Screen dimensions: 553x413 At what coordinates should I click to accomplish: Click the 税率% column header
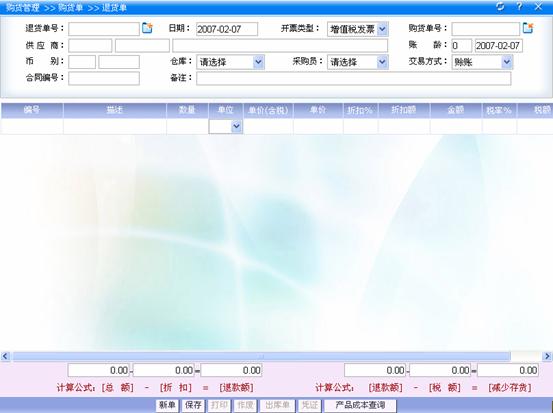click(x=499, y=110)
